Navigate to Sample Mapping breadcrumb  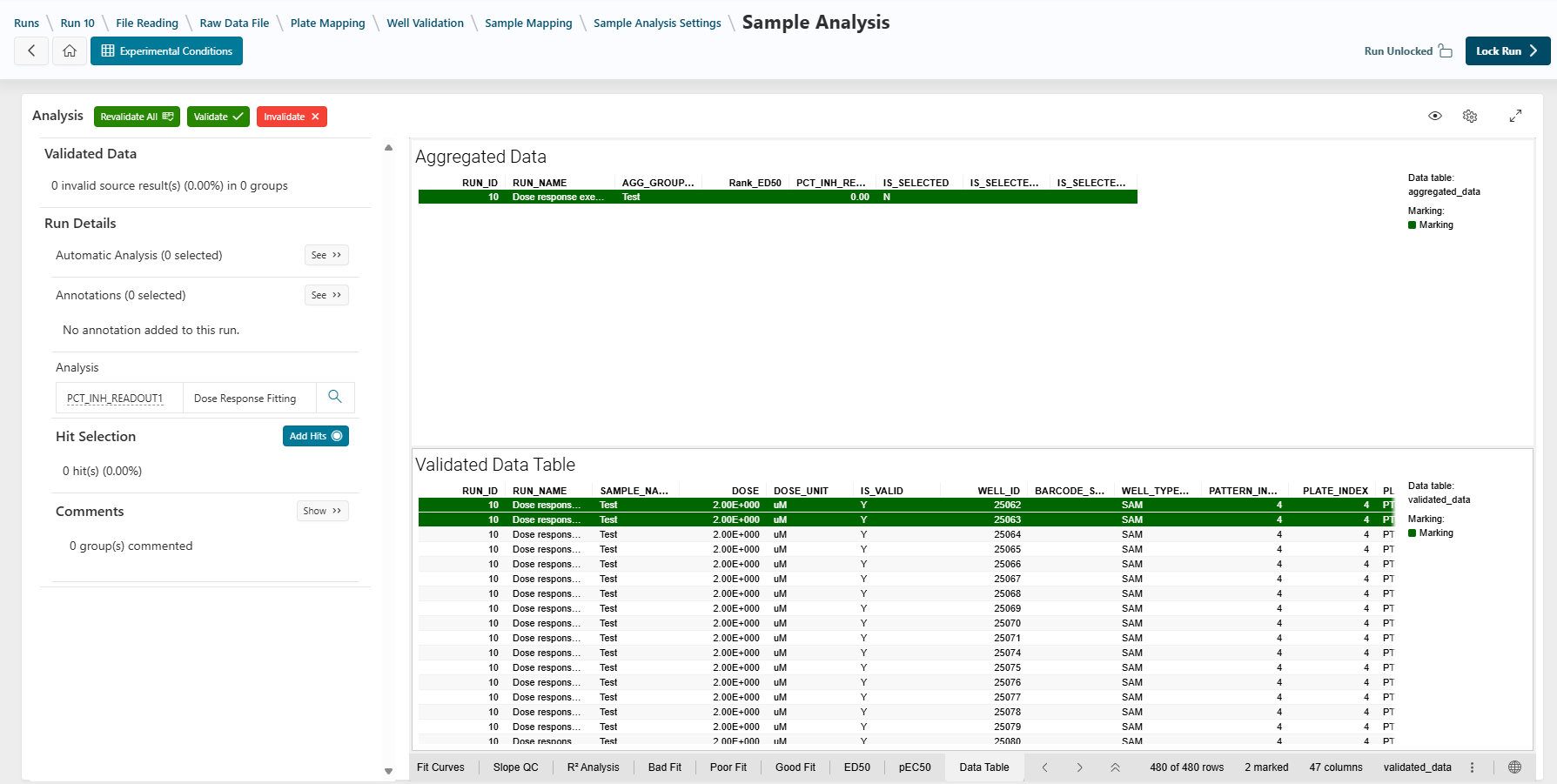coord(528,23)
